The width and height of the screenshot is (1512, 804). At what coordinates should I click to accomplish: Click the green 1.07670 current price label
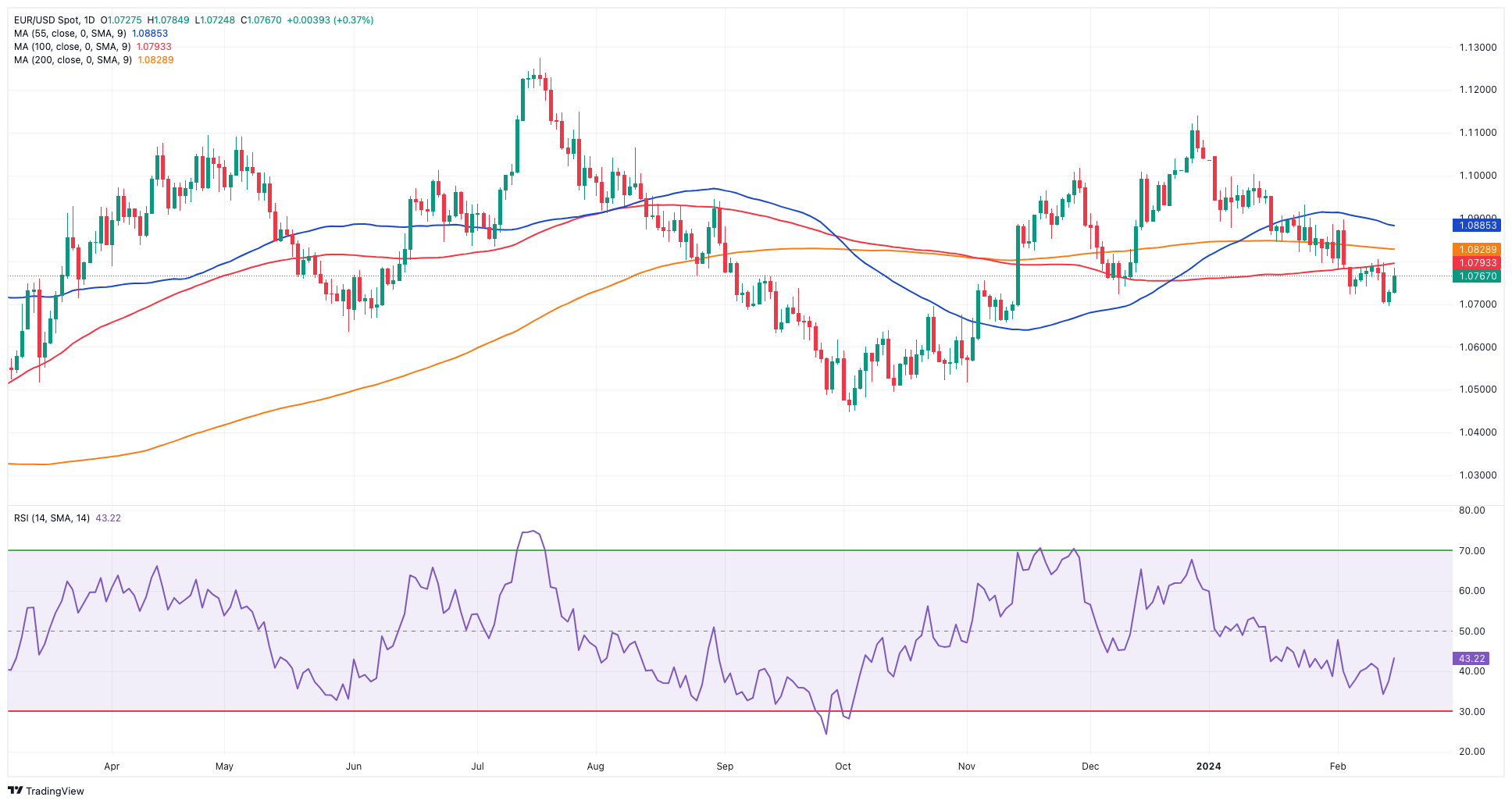click(1476, 276)
